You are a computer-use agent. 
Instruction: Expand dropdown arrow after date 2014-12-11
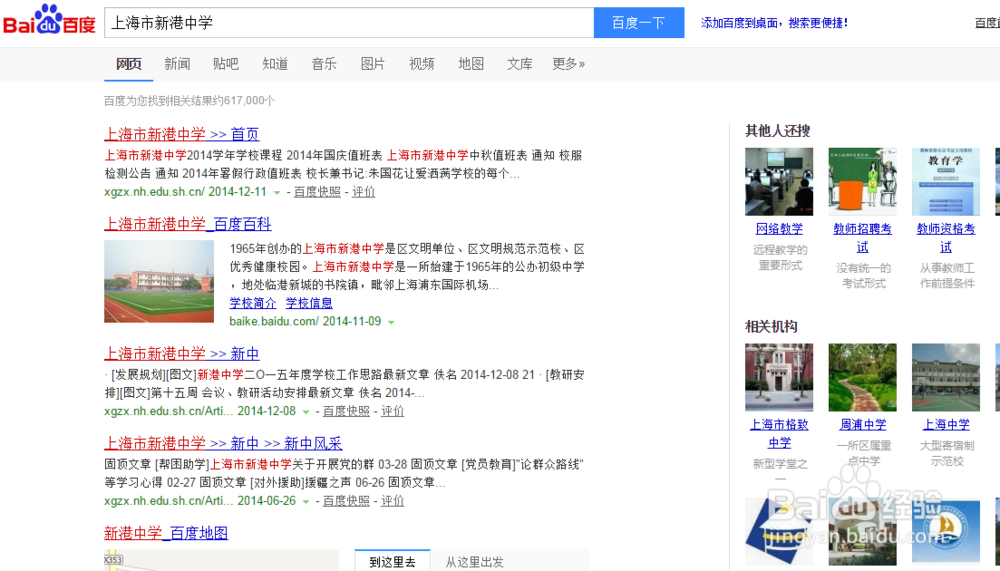click(277, 192)
